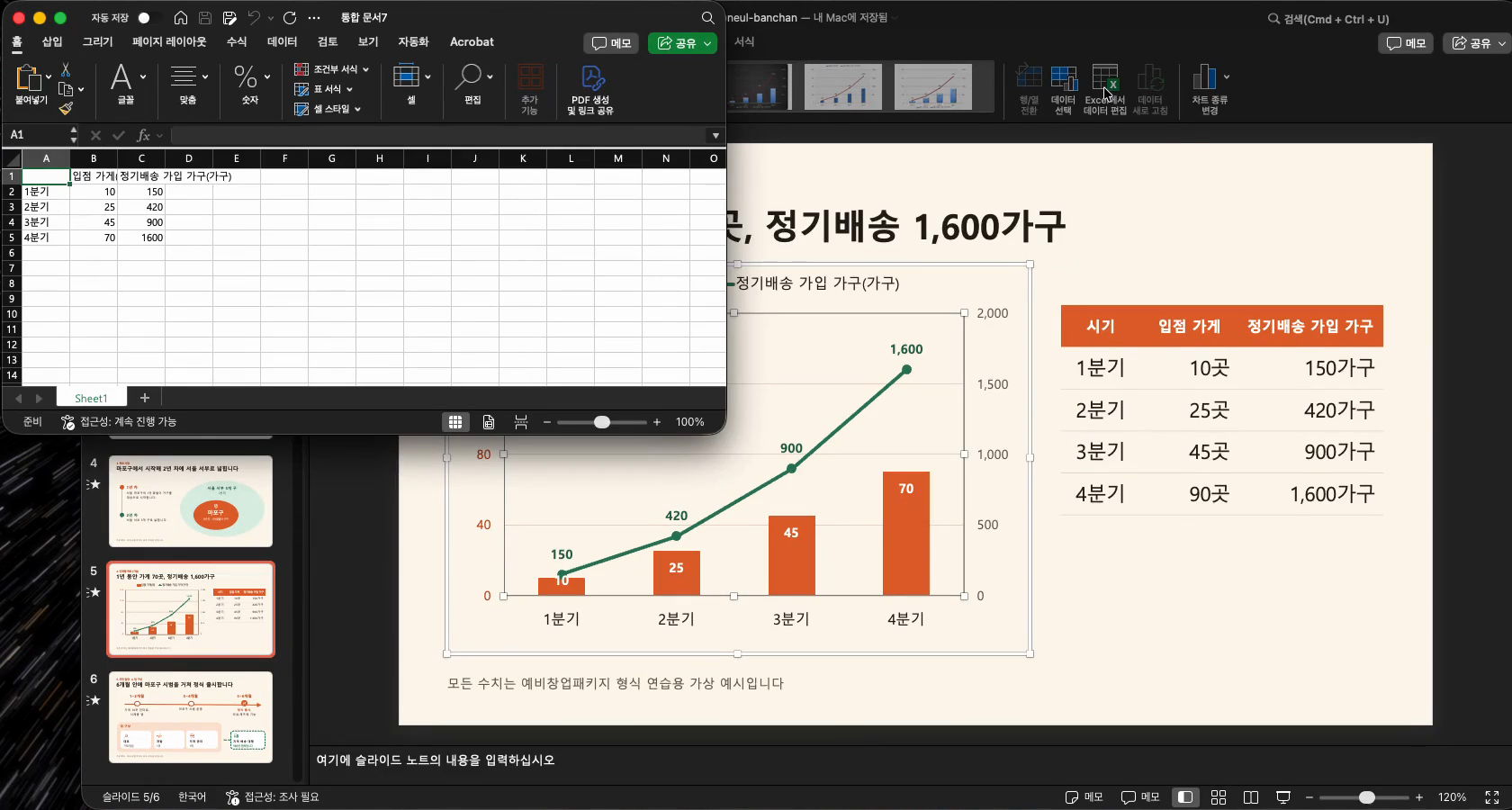Switch to Page Layout view icon in Excel status bar

tap(488, 422)
